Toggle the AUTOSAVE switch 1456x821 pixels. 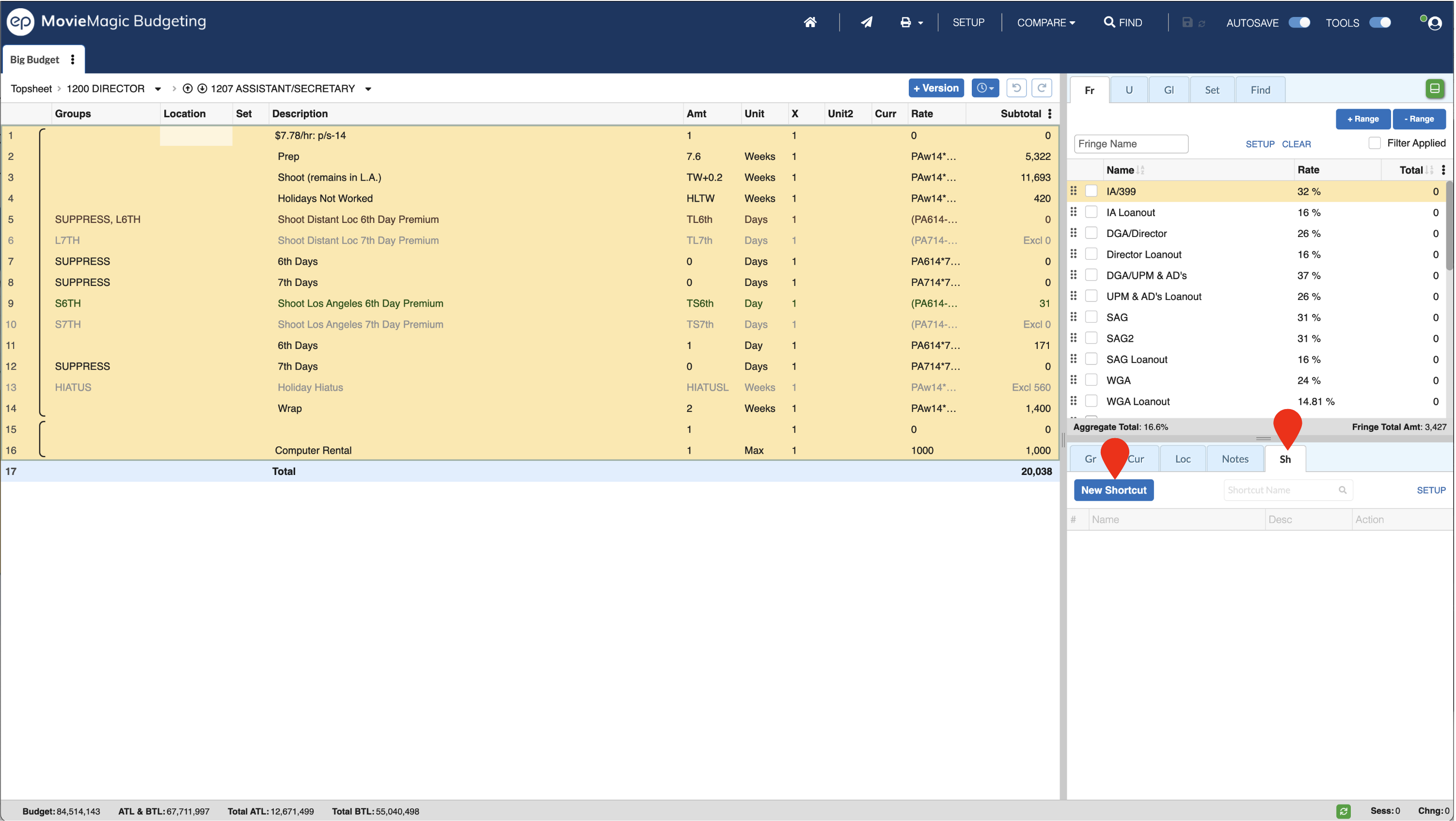tap(1299, 22)
